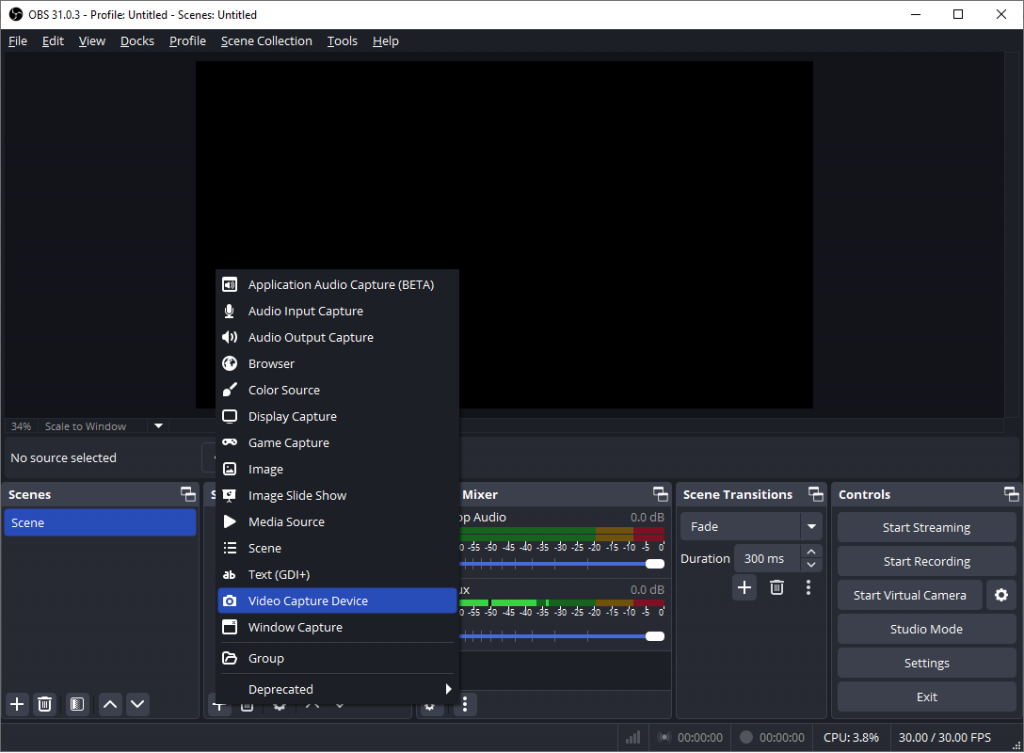This screenshot has width=1024, height=753.
Task: Add an Image source
Action: point(337,469)
